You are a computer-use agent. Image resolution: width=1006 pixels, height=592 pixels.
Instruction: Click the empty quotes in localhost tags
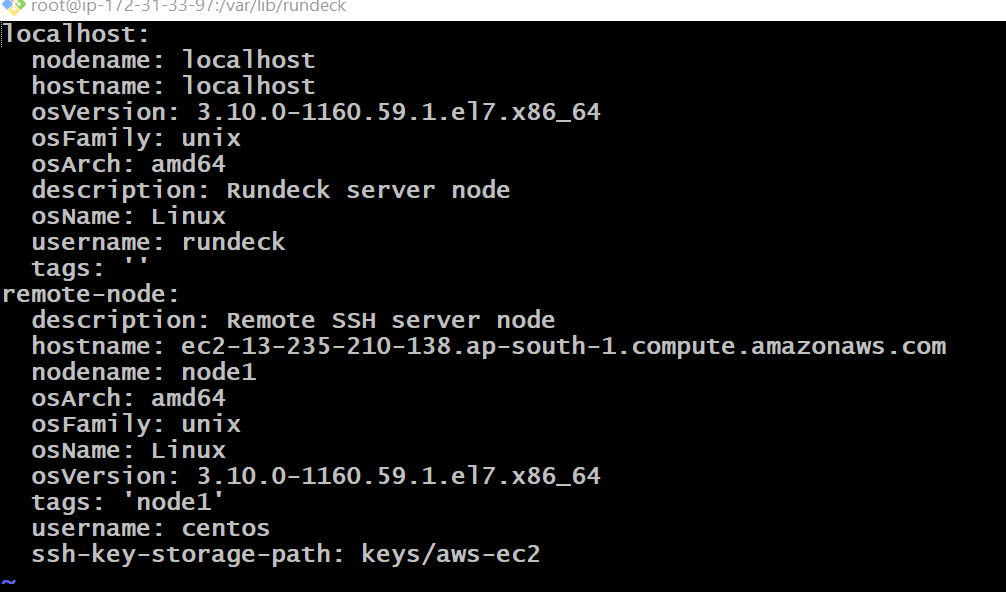pos(136,268)
